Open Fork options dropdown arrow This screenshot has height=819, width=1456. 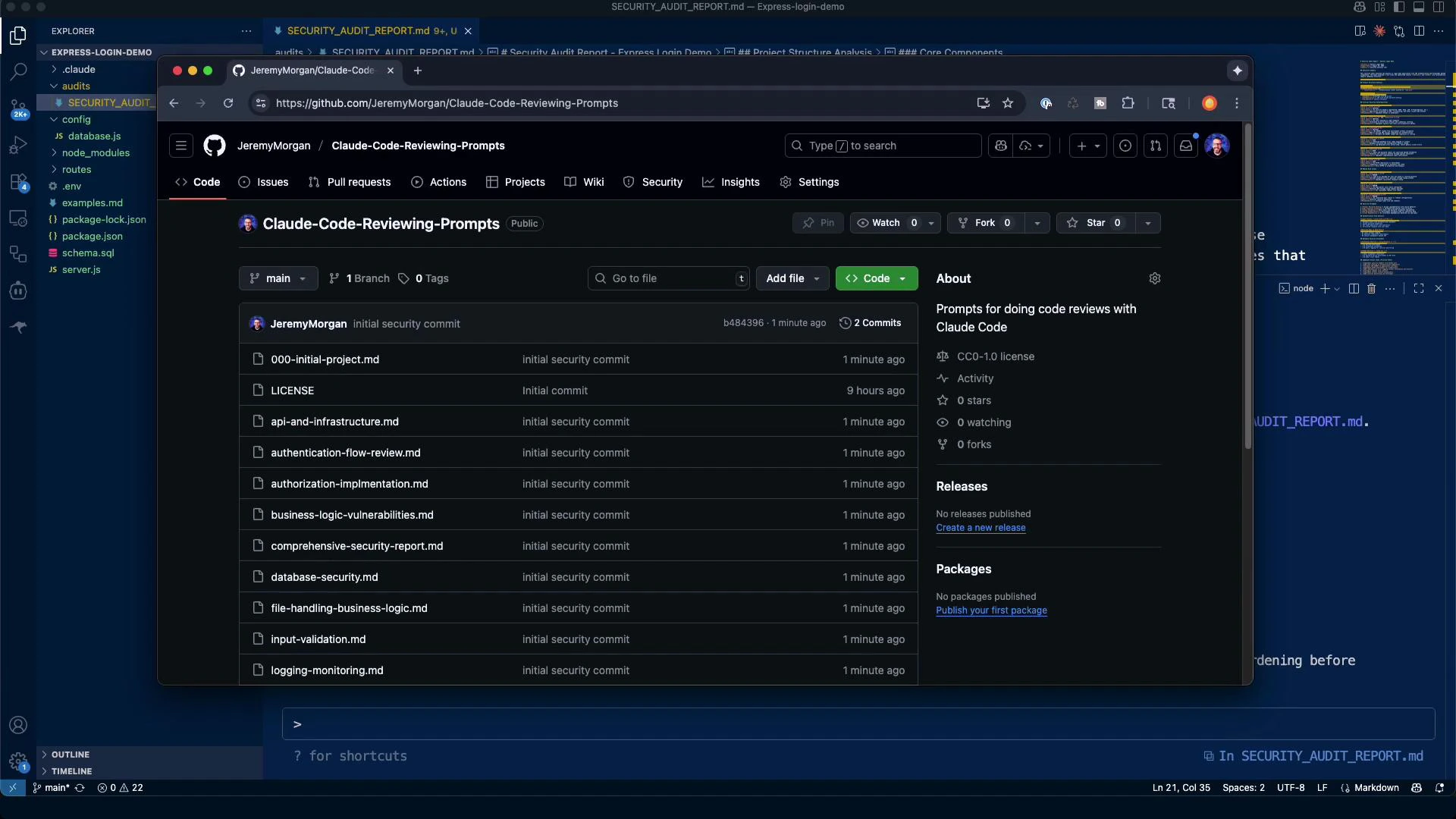[1037, 223]
